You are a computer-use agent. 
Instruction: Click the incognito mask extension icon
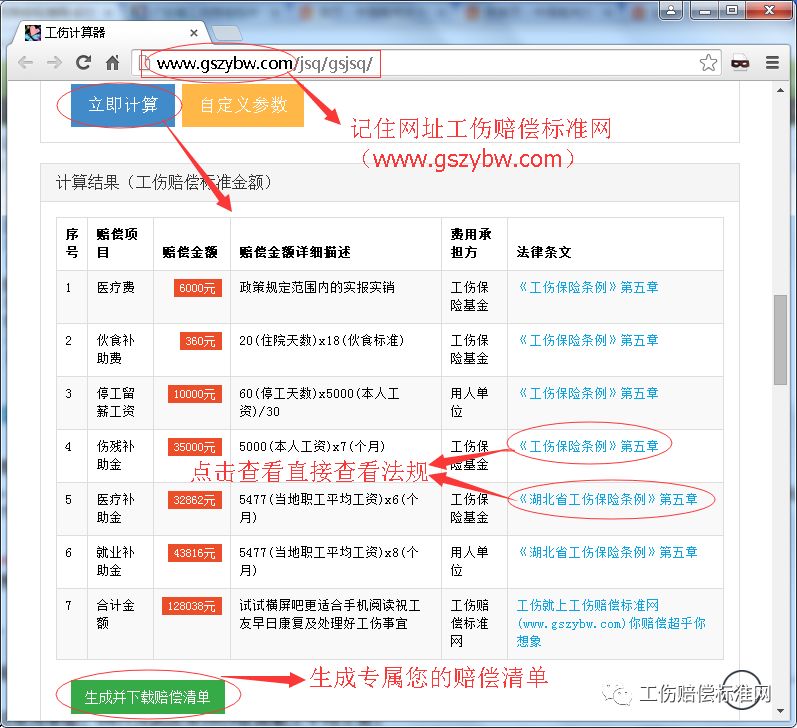pyautogui.click(x=740, y=63)
